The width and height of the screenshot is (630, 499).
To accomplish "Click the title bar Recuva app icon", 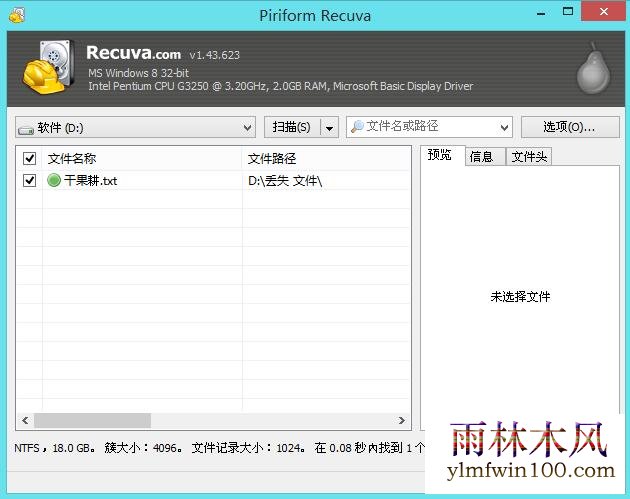I will coord(17,15).
